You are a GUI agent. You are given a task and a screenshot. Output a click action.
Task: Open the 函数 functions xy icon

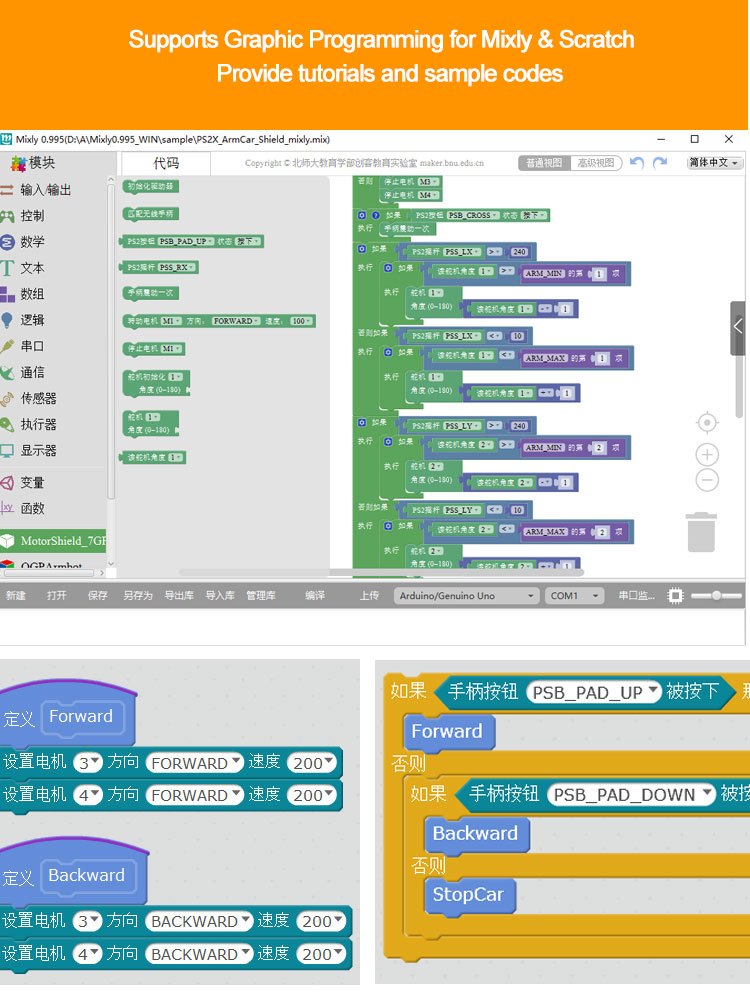coord(7,508)
